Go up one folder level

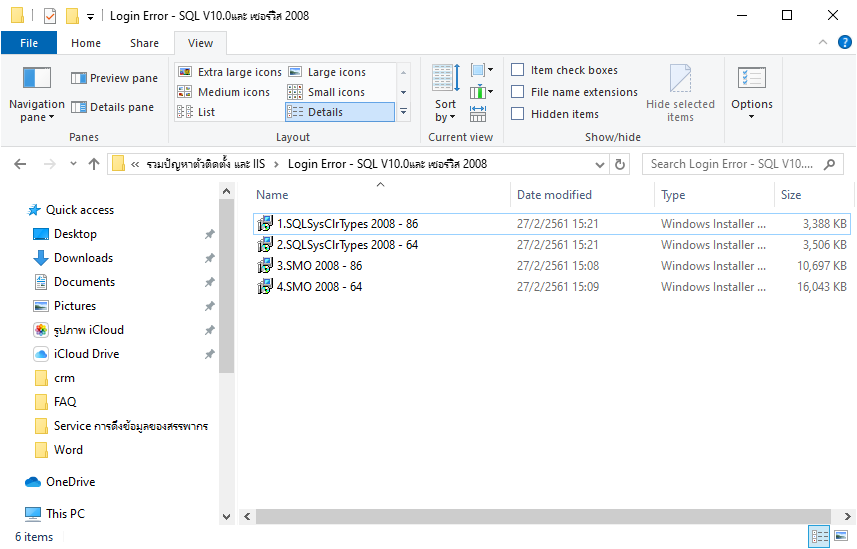(94, 164)
